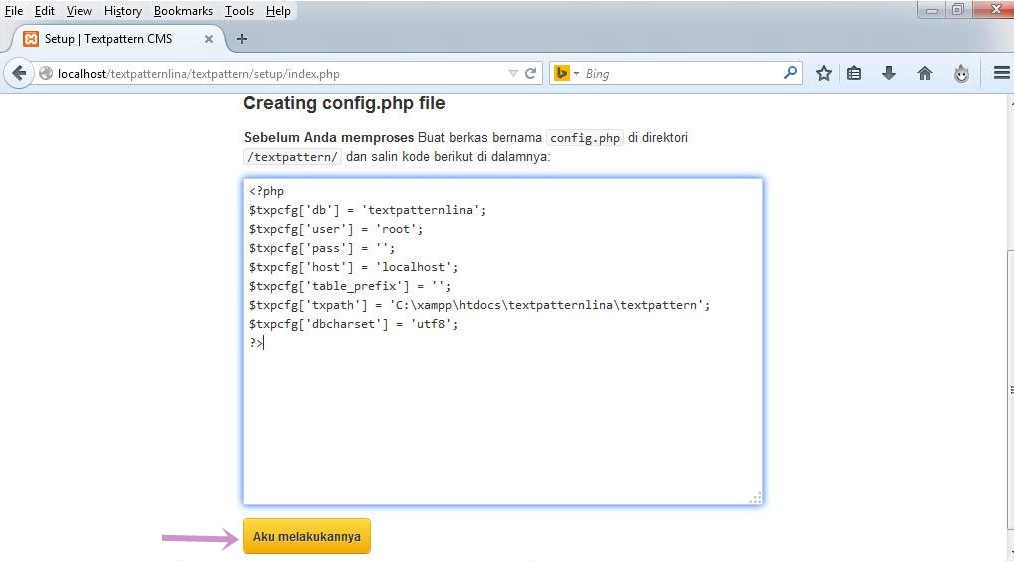Open the Downloads arrow icon
Screen dimensions: 1014x561
coord(888,73)
